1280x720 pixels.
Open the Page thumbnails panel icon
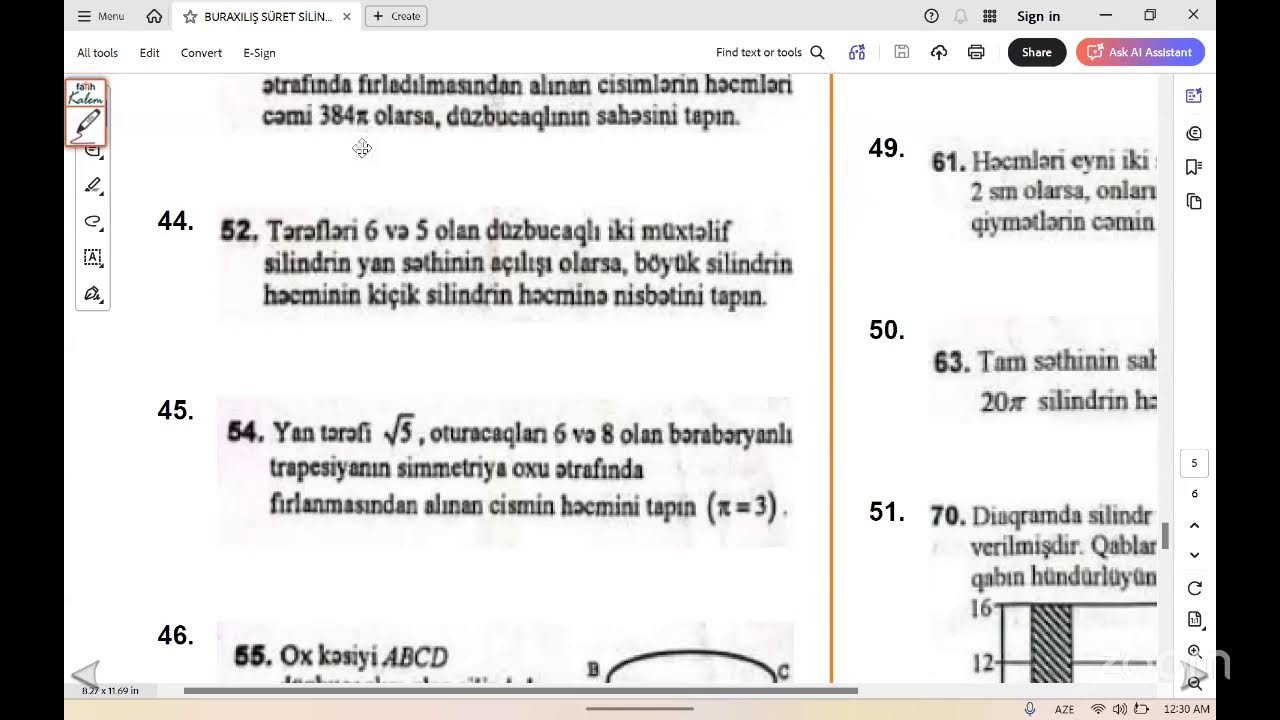(1193, 202)
